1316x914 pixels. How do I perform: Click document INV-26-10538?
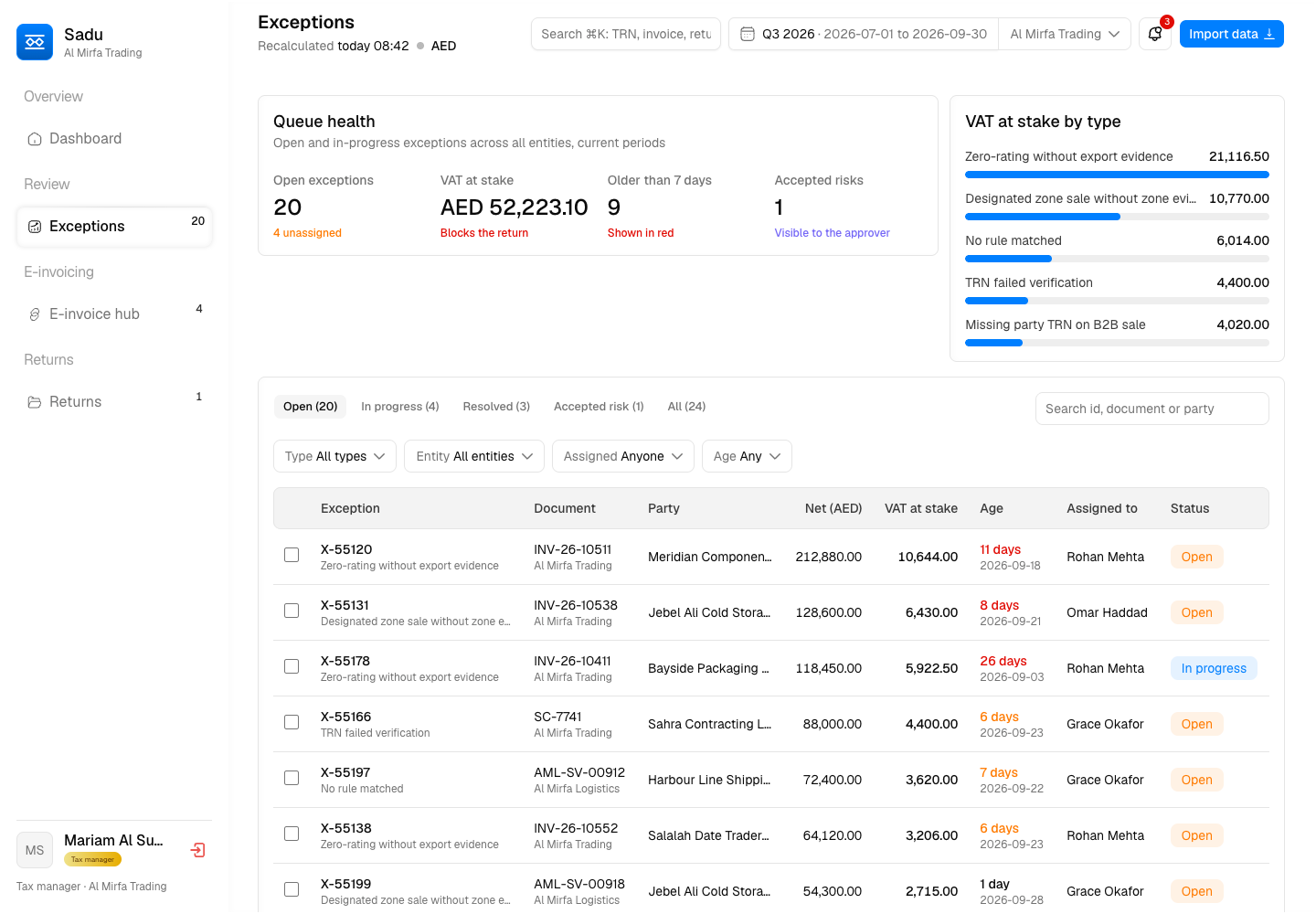(576, 605)
